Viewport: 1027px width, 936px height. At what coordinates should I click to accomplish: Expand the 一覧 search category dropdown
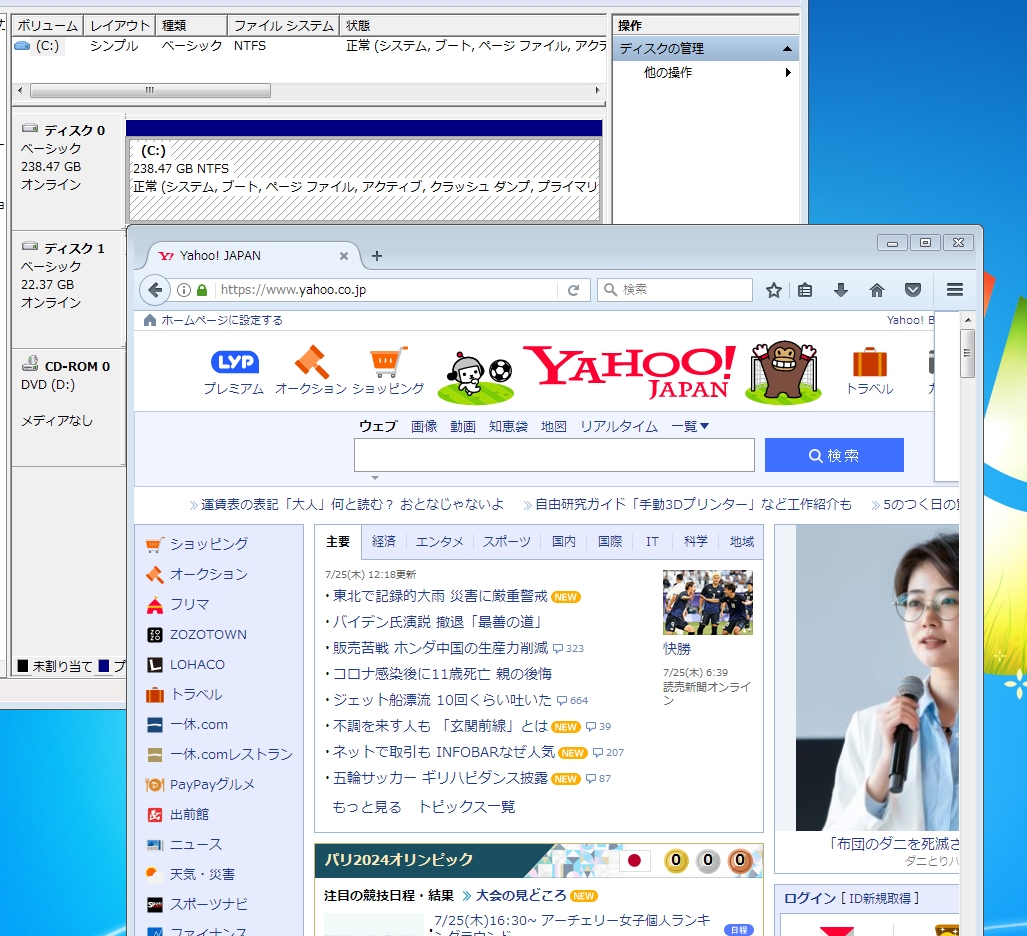click(x=690, y=426)
